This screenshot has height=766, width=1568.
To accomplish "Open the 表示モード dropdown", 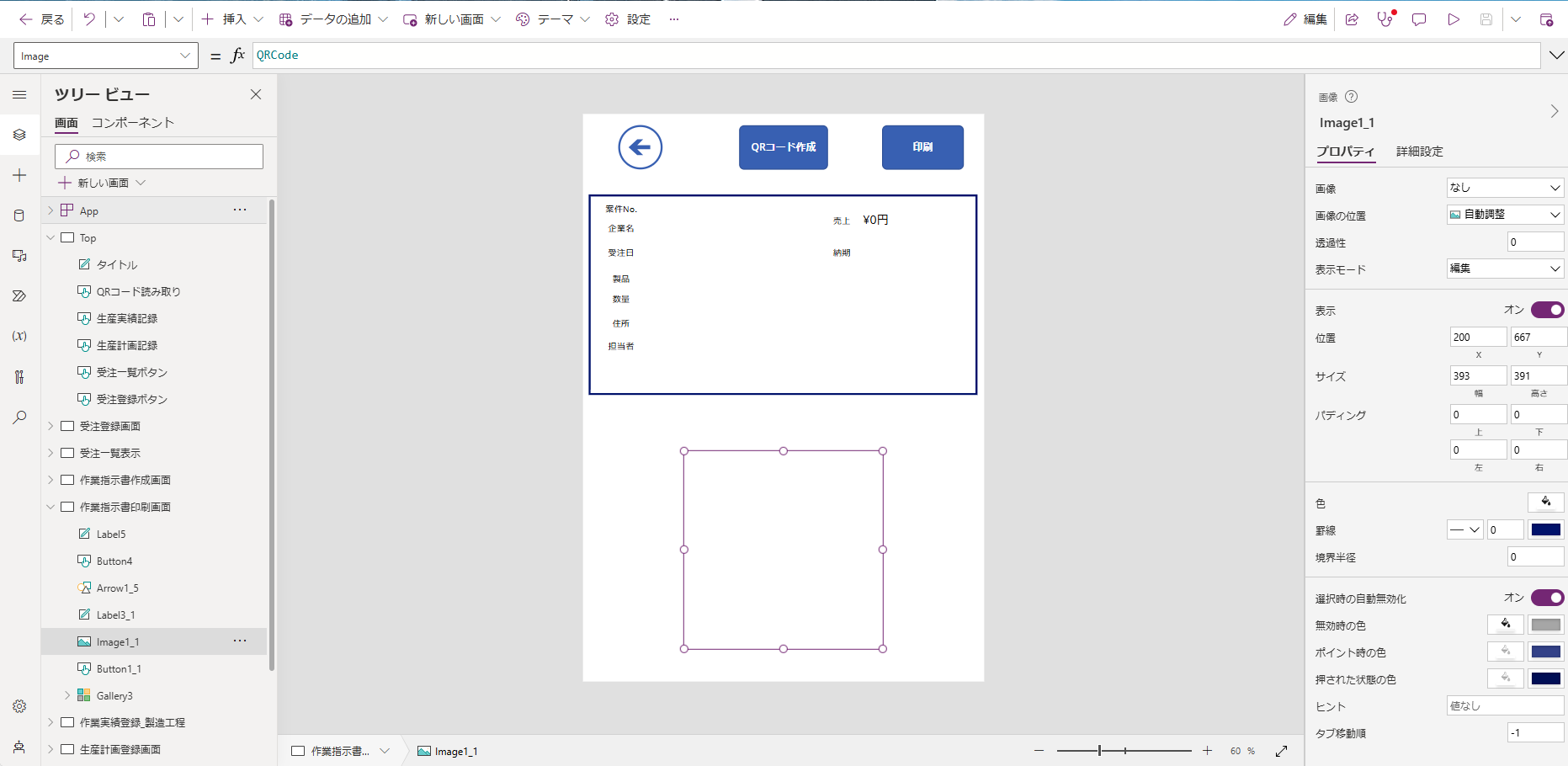I will pos(1505,269).
